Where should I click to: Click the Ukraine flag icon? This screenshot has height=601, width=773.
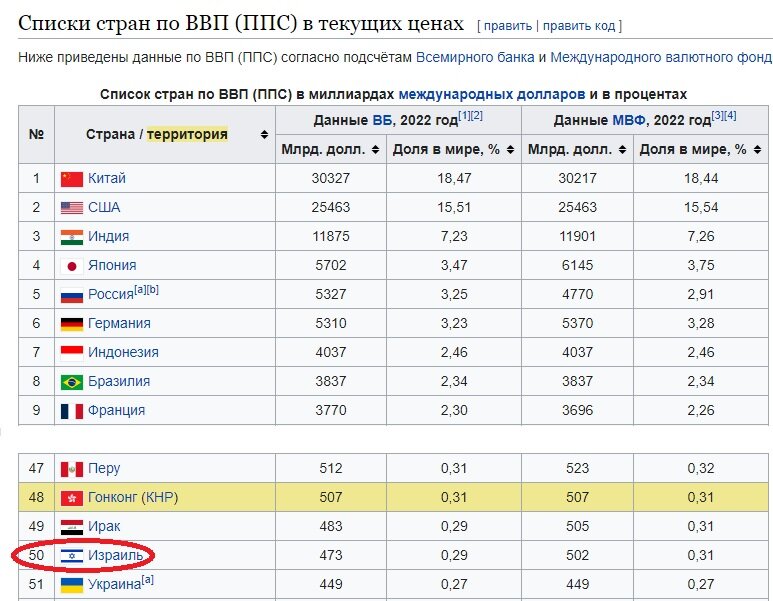tap(71, 585)
